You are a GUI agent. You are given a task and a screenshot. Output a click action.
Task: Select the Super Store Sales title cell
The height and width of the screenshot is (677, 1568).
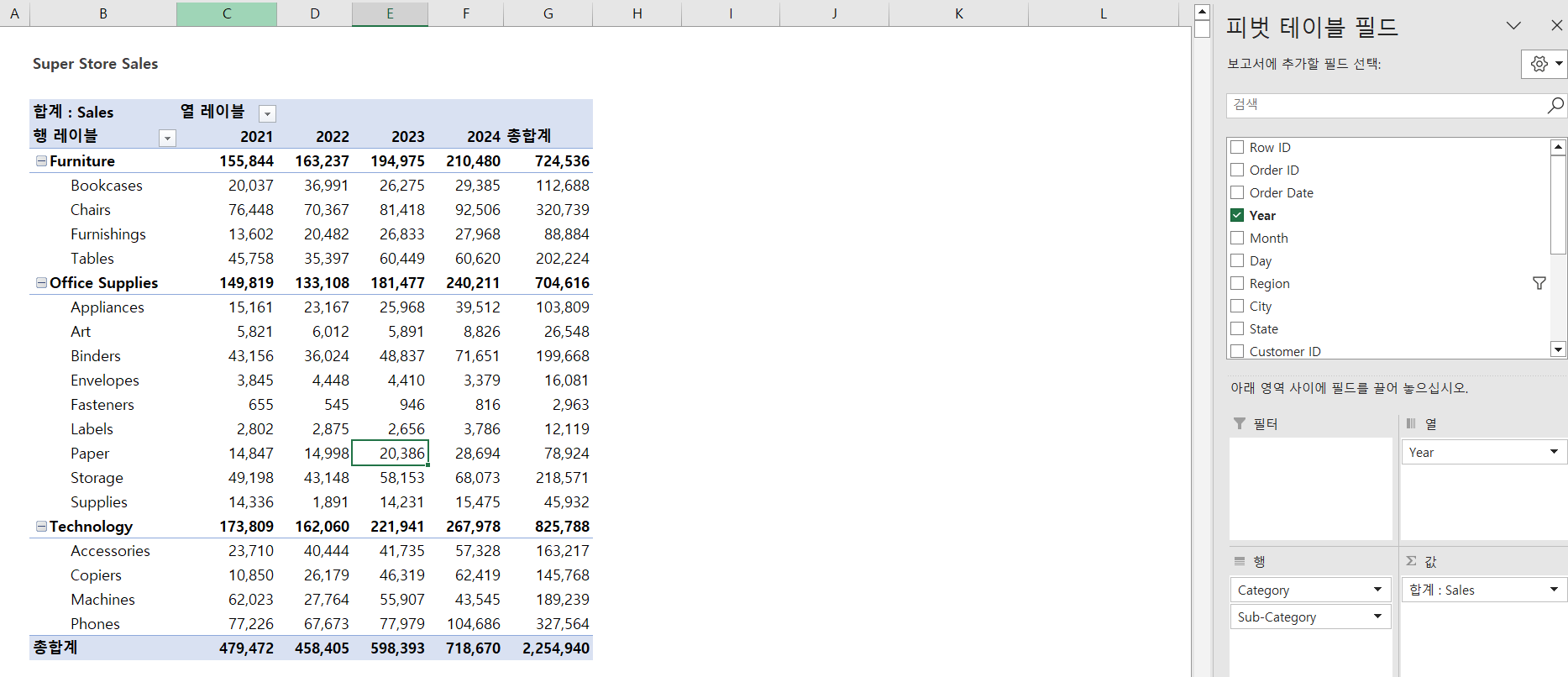click(x=96, y=64)
